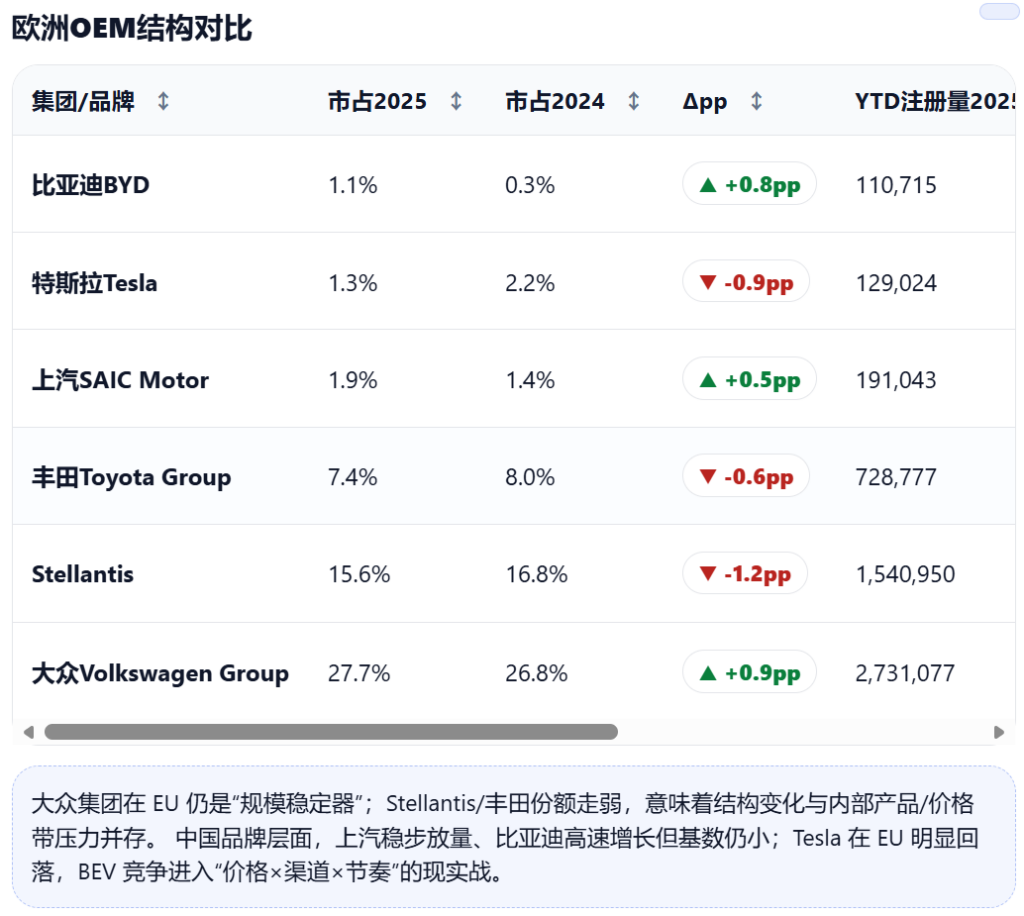This screenshot has height=916, width=1024.
Task: Click the red -0.9pp badge for Tesla
Action: click(746, 283)
